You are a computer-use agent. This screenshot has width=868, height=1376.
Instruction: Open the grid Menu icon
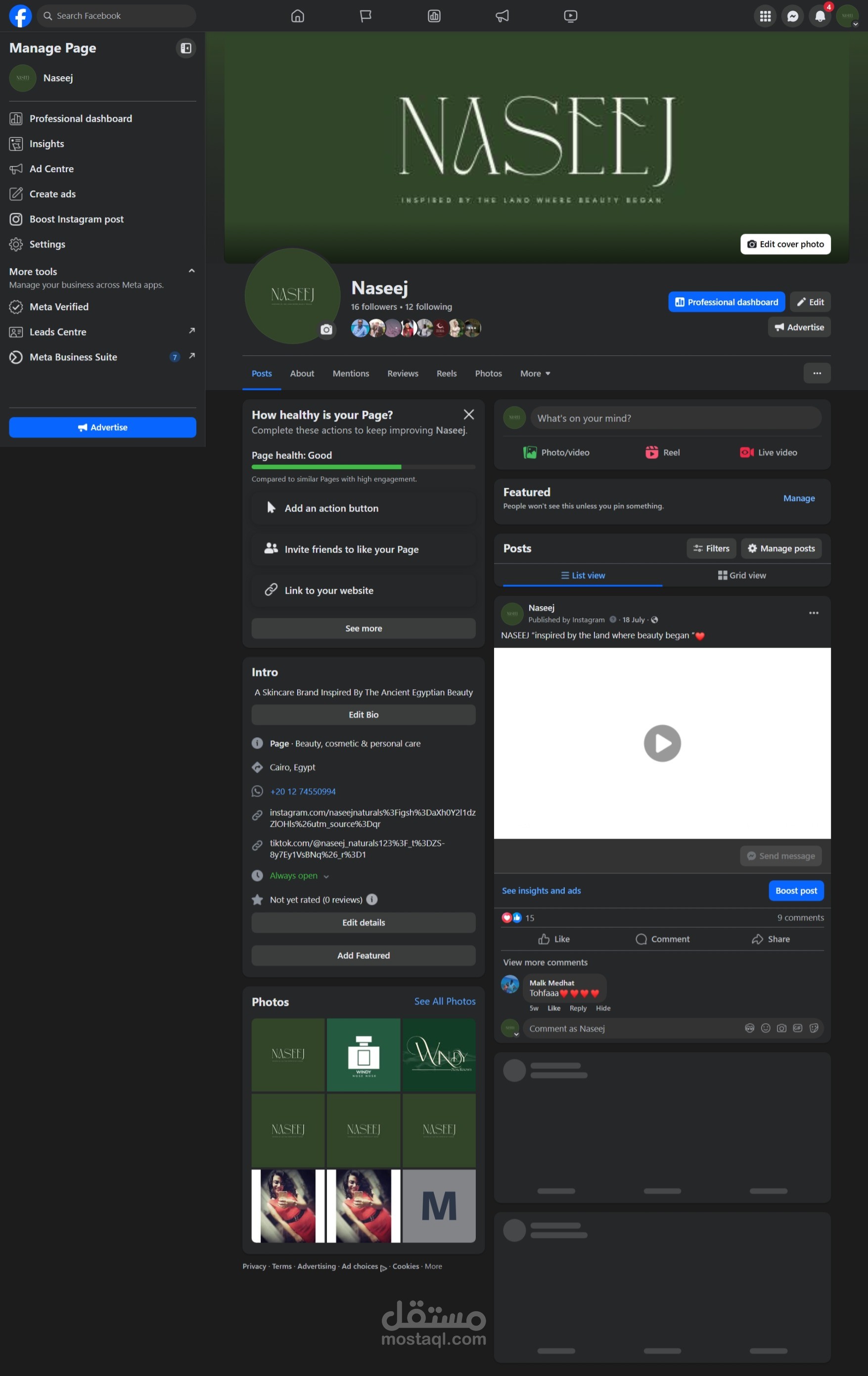tap(765, 16)
